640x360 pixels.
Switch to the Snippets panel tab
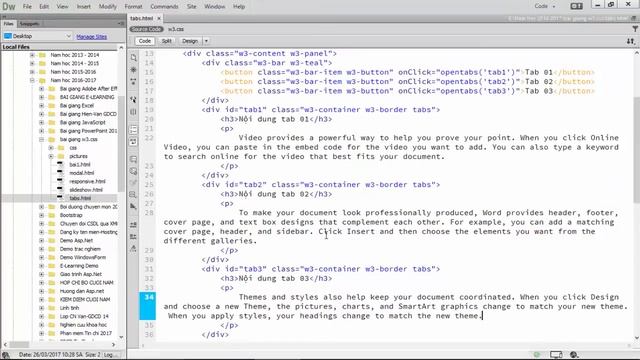click(29, 24)
